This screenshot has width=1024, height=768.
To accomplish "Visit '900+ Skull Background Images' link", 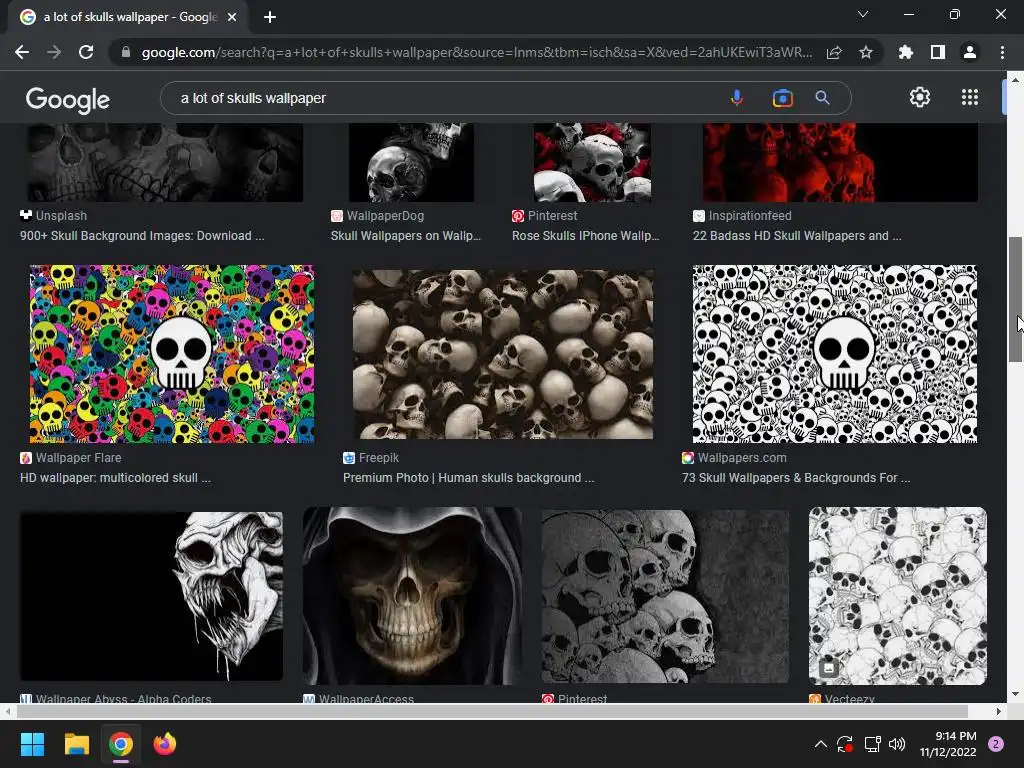I will click(x=142, y=236).
